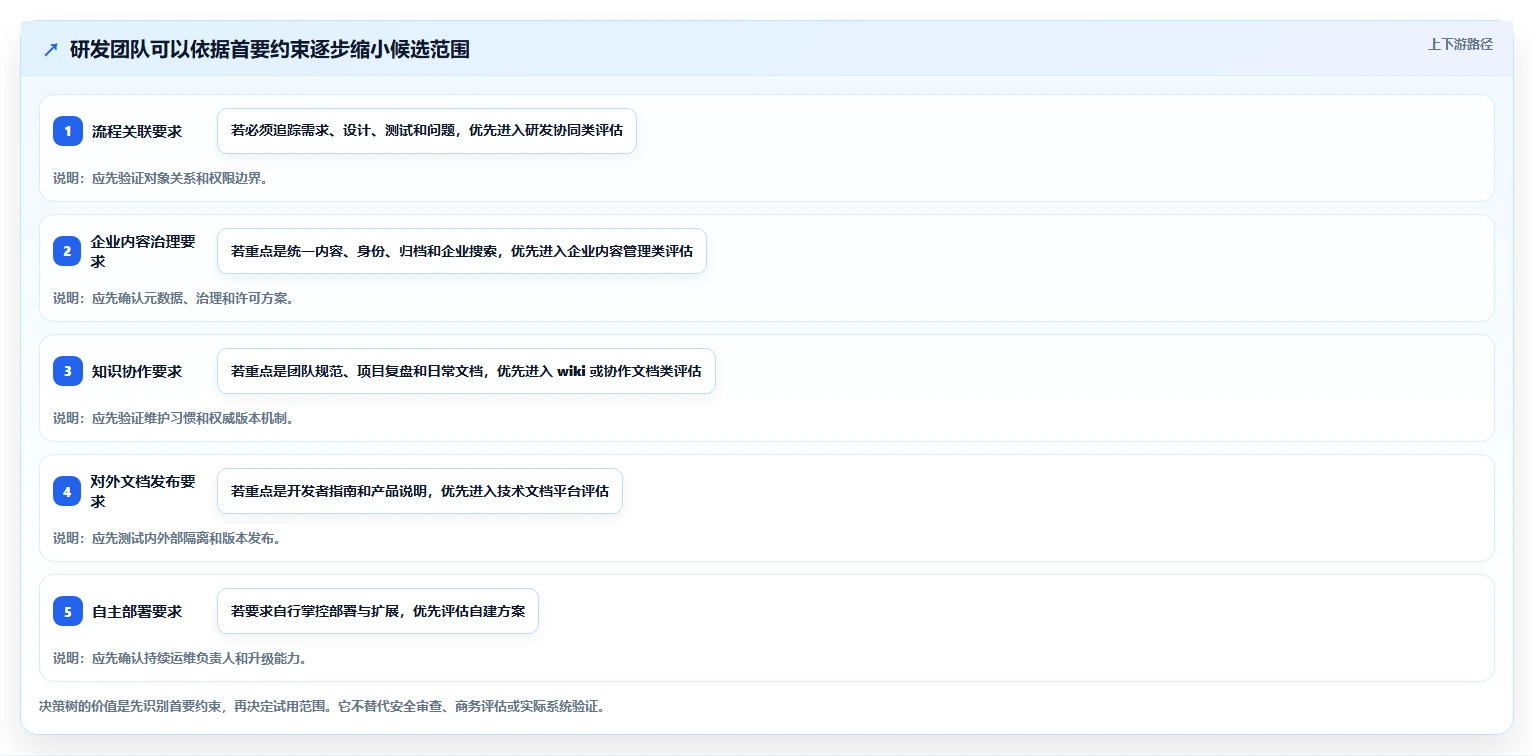The height and width of the screenshot is (756, 1534).
Task: Click the note 应先测试内外部隔离和版本发布
Action: click(x=167, y=538)
